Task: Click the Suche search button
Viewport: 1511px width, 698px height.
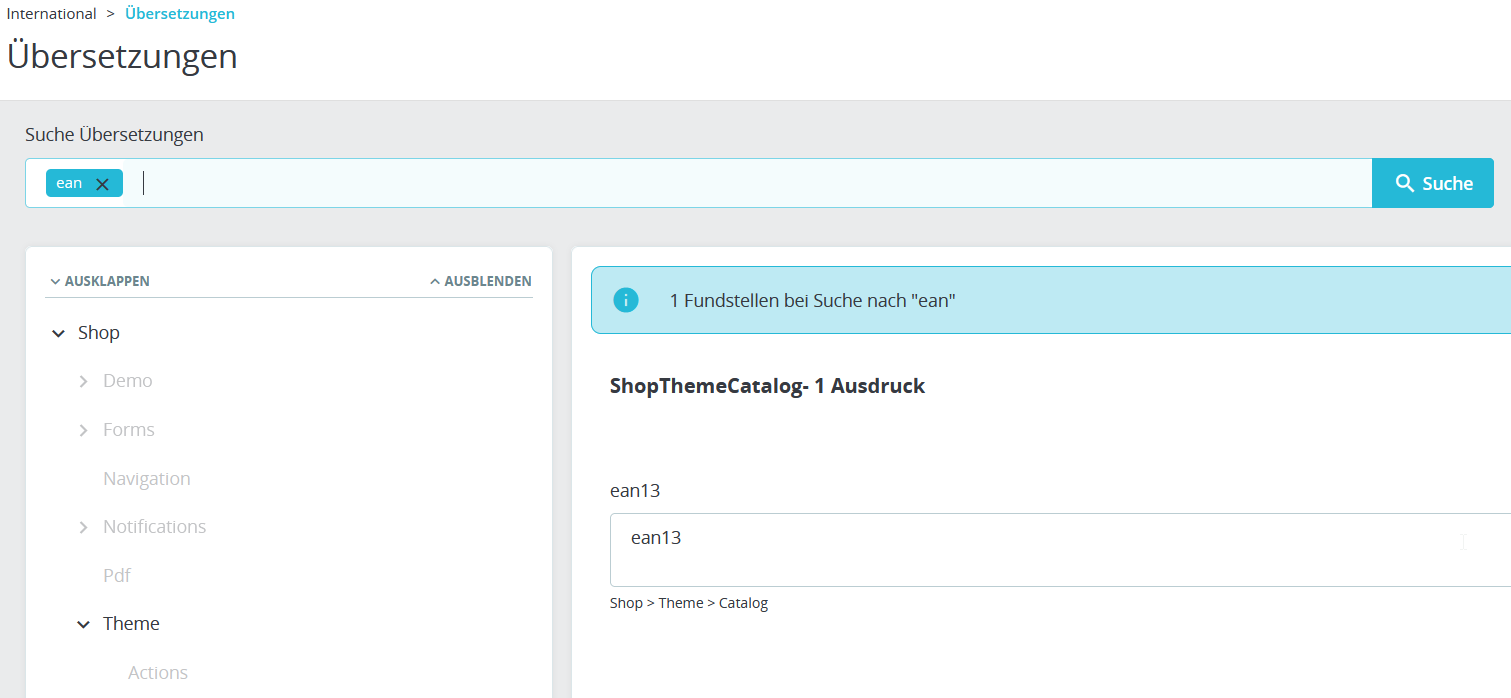Action: pos(1432,183)
